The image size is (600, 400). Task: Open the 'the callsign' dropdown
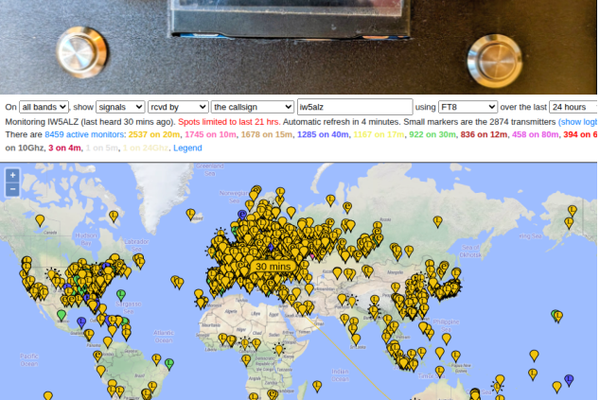point(251,107)
